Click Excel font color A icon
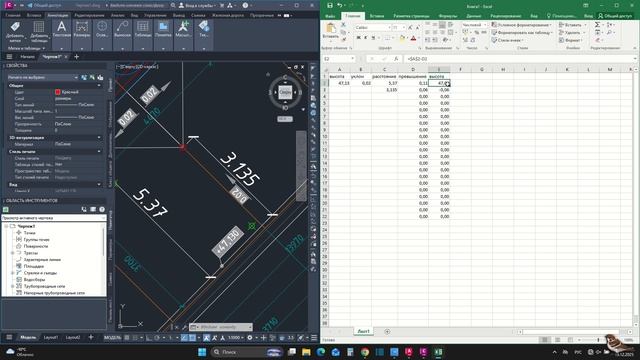 [413, 38]
